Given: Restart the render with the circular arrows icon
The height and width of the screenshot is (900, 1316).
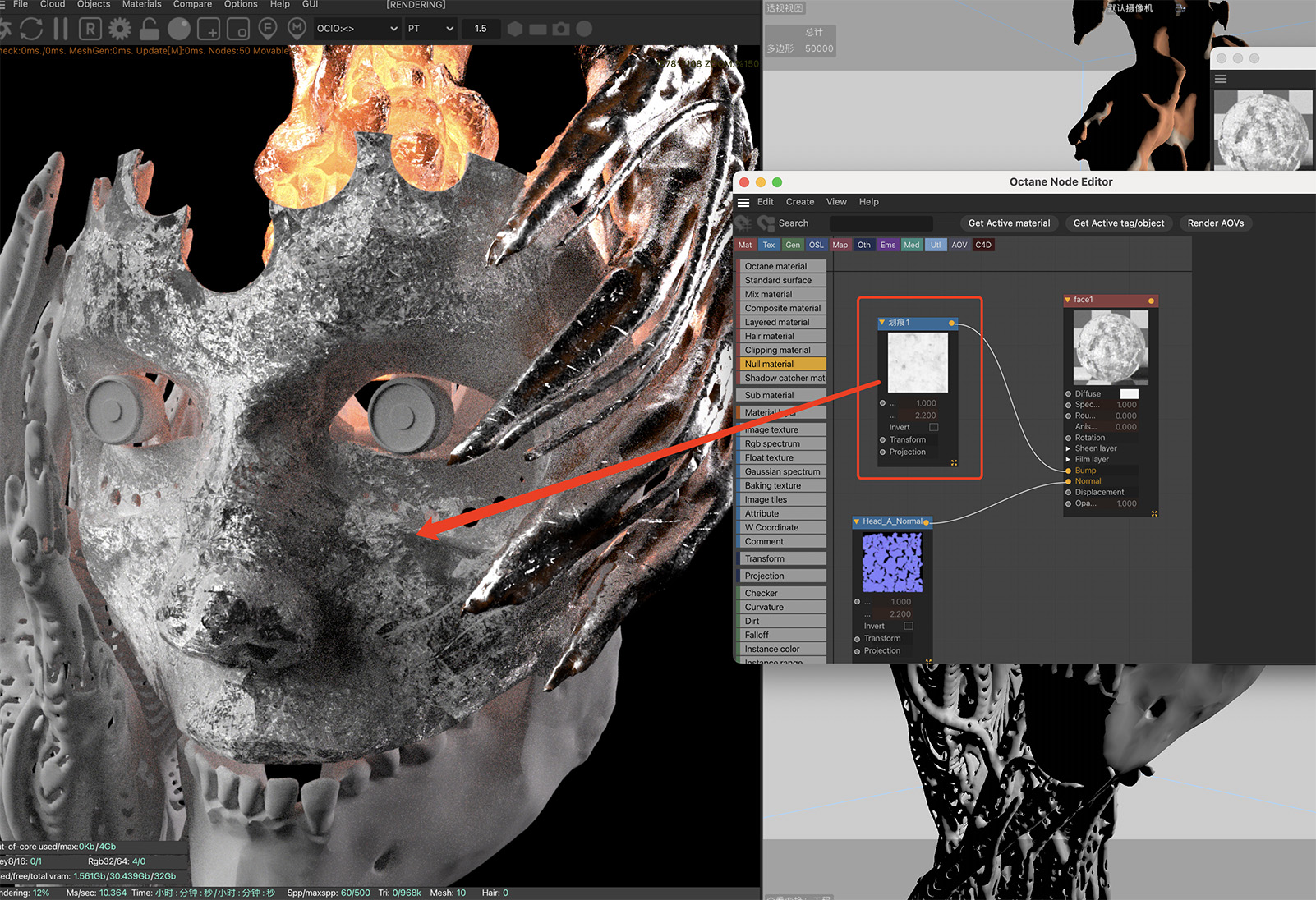Looking at the screenshot, I should [31, 29].
